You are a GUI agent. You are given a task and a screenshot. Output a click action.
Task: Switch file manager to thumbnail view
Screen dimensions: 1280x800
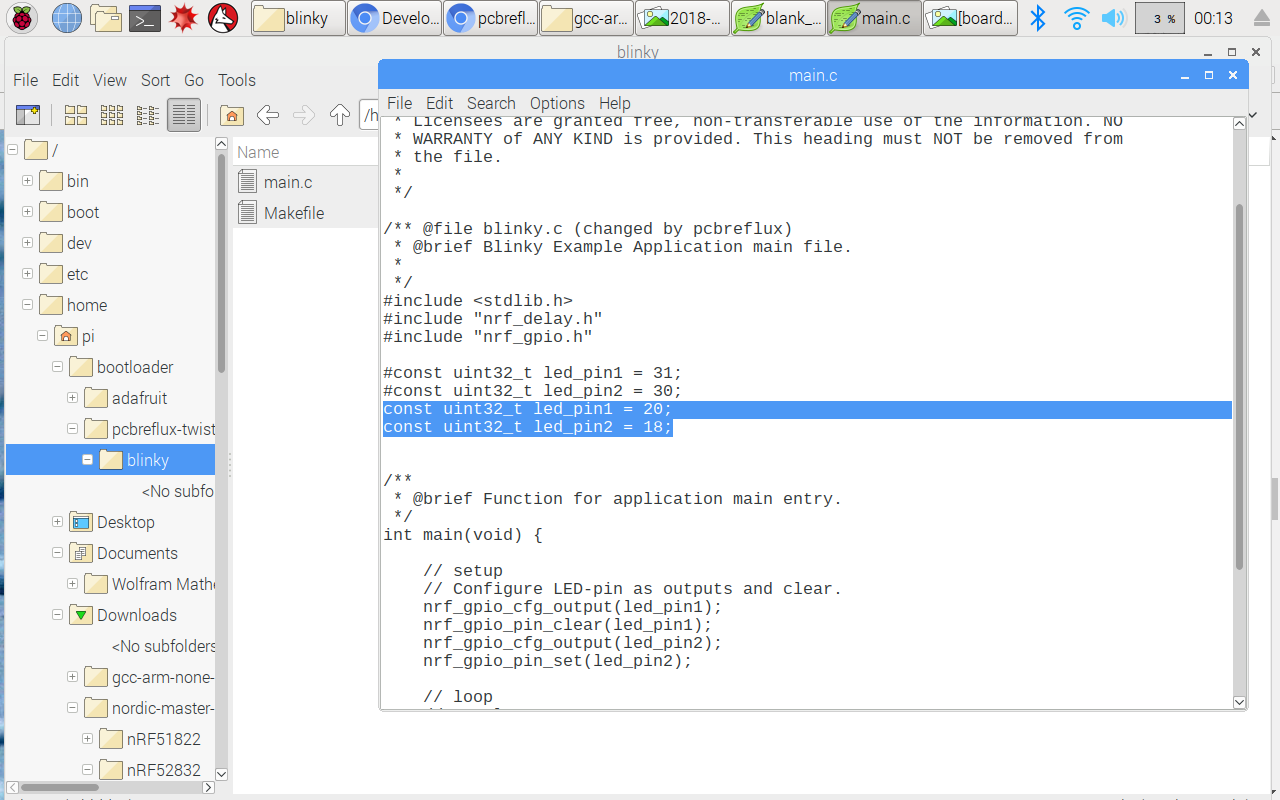pyautogui.click(x=111, y=115)
